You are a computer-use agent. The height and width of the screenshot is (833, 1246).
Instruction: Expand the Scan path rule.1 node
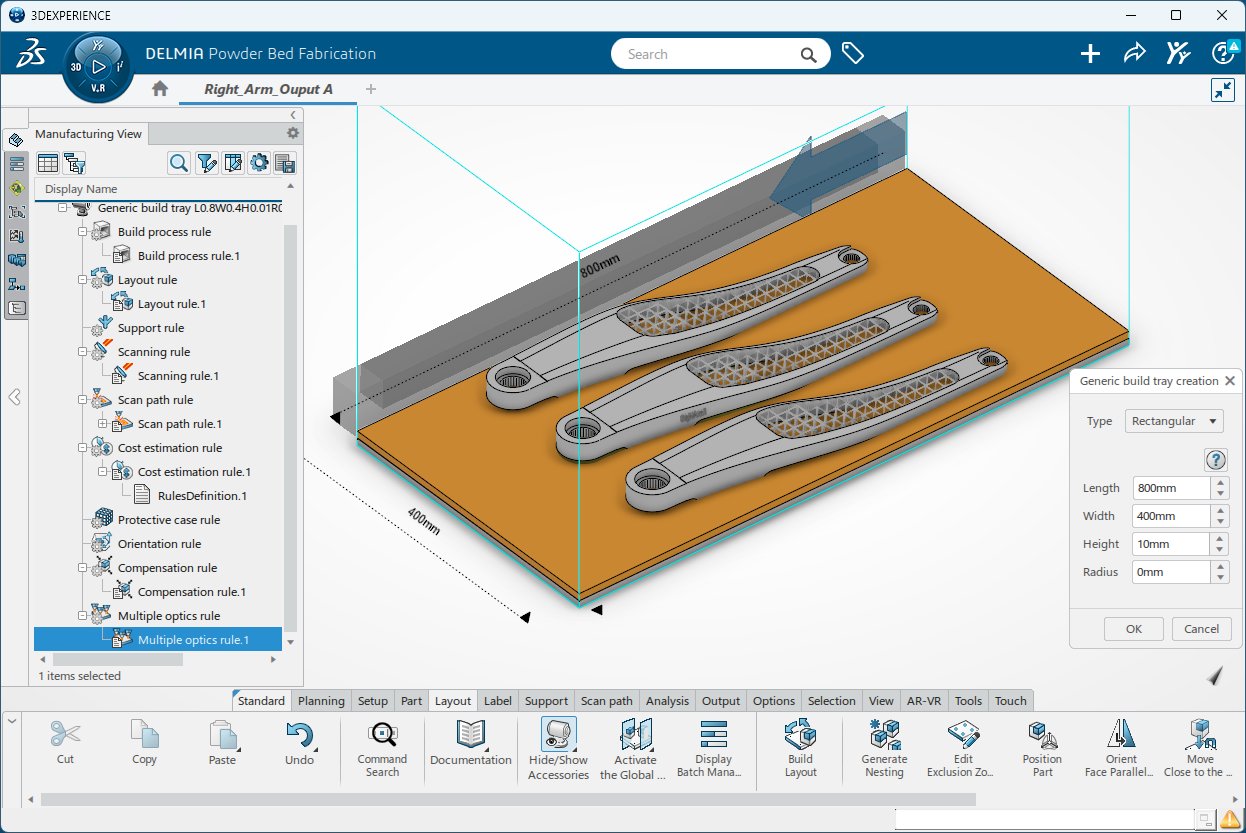pyautogui.click(x=103, y=424)
